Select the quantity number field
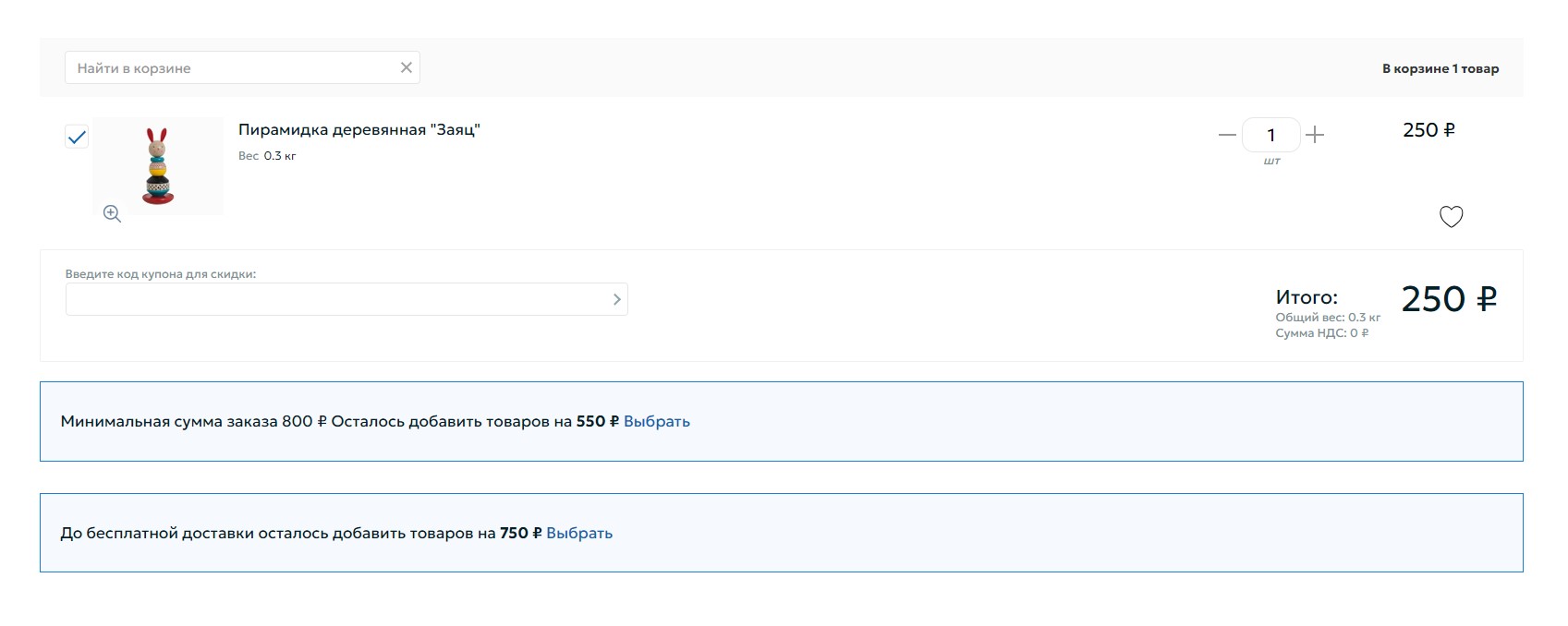Viewport: 1568px width, 626px height. click(1270, 135)
